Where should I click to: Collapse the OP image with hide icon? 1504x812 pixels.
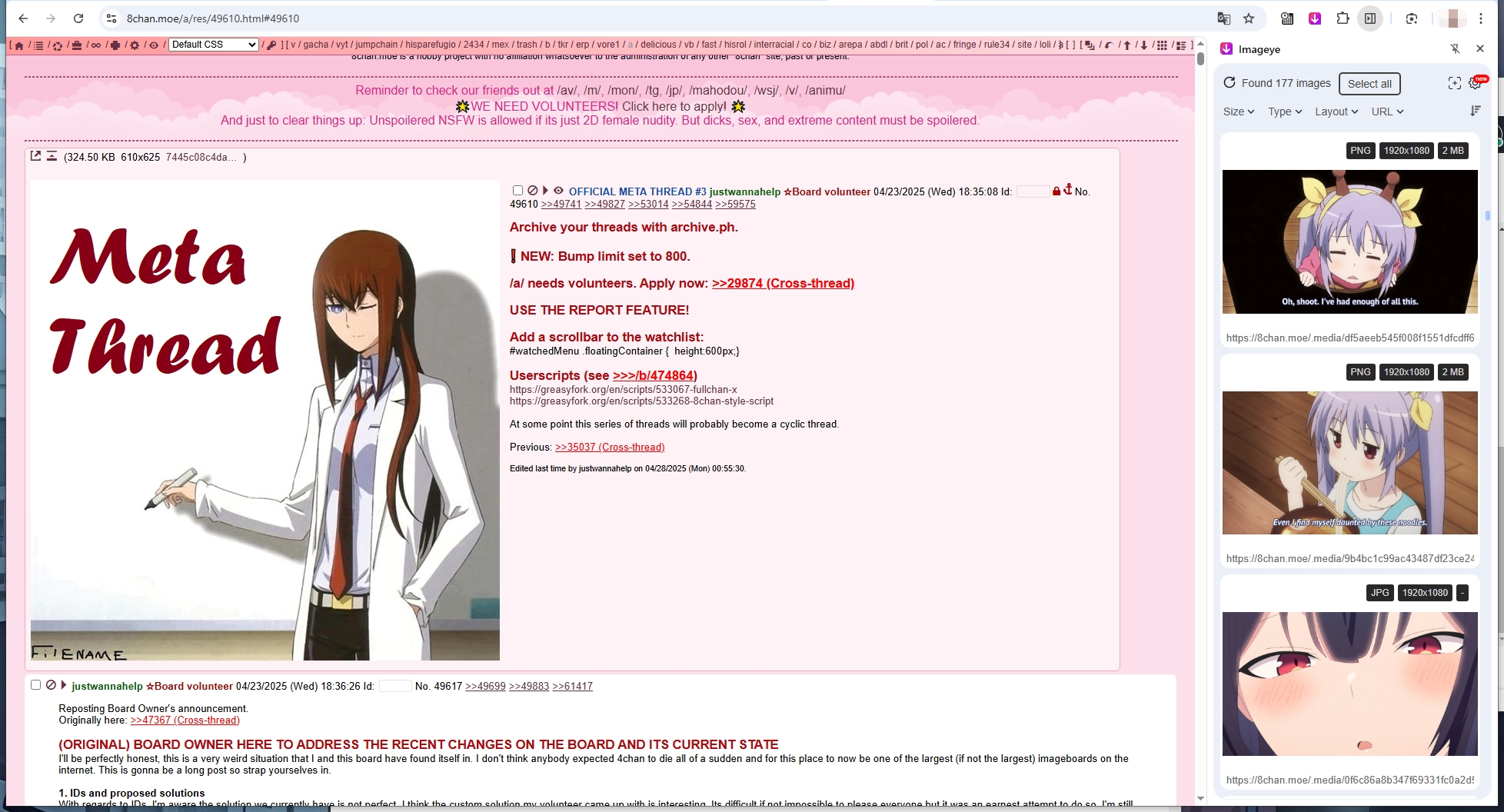(52, 156)
